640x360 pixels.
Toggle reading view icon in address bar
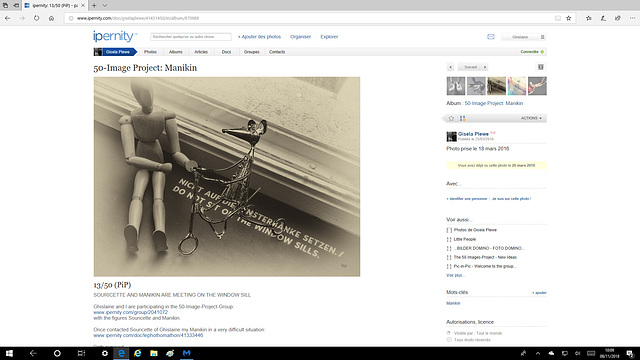[x=558, y=18]
